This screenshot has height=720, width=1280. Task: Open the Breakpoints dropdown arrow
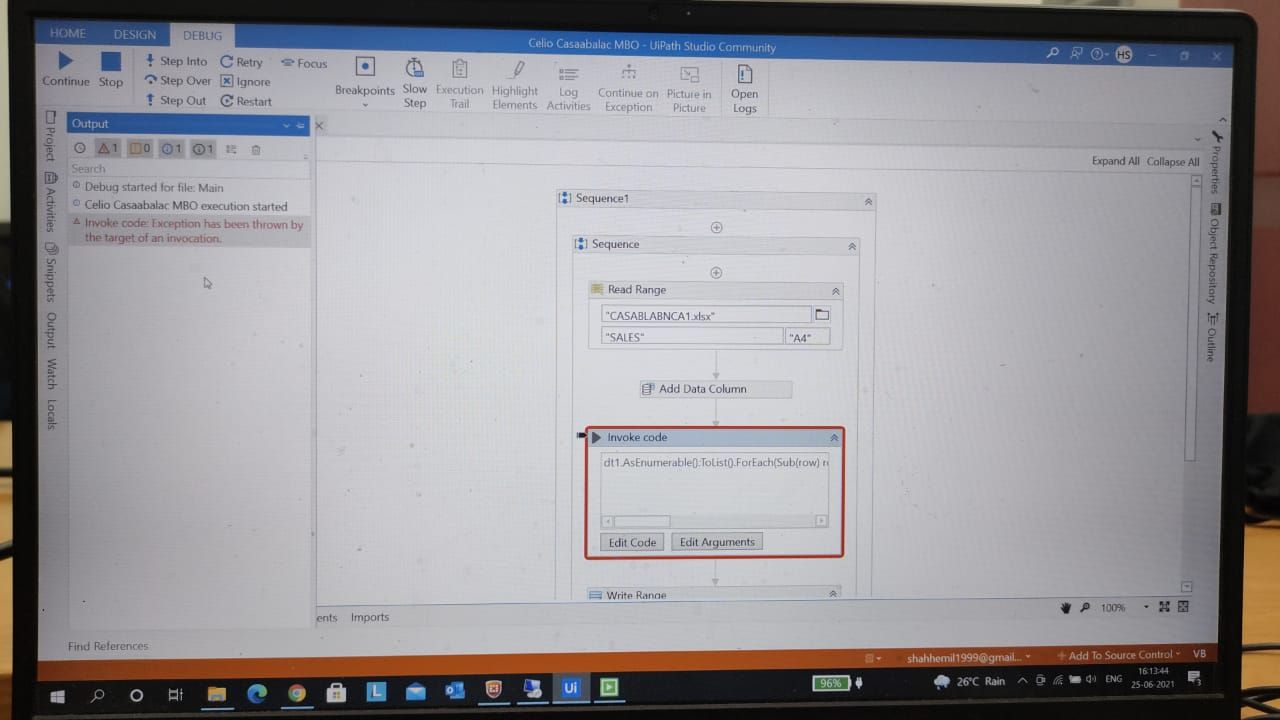pyautogui.click(x=365, y=104)
